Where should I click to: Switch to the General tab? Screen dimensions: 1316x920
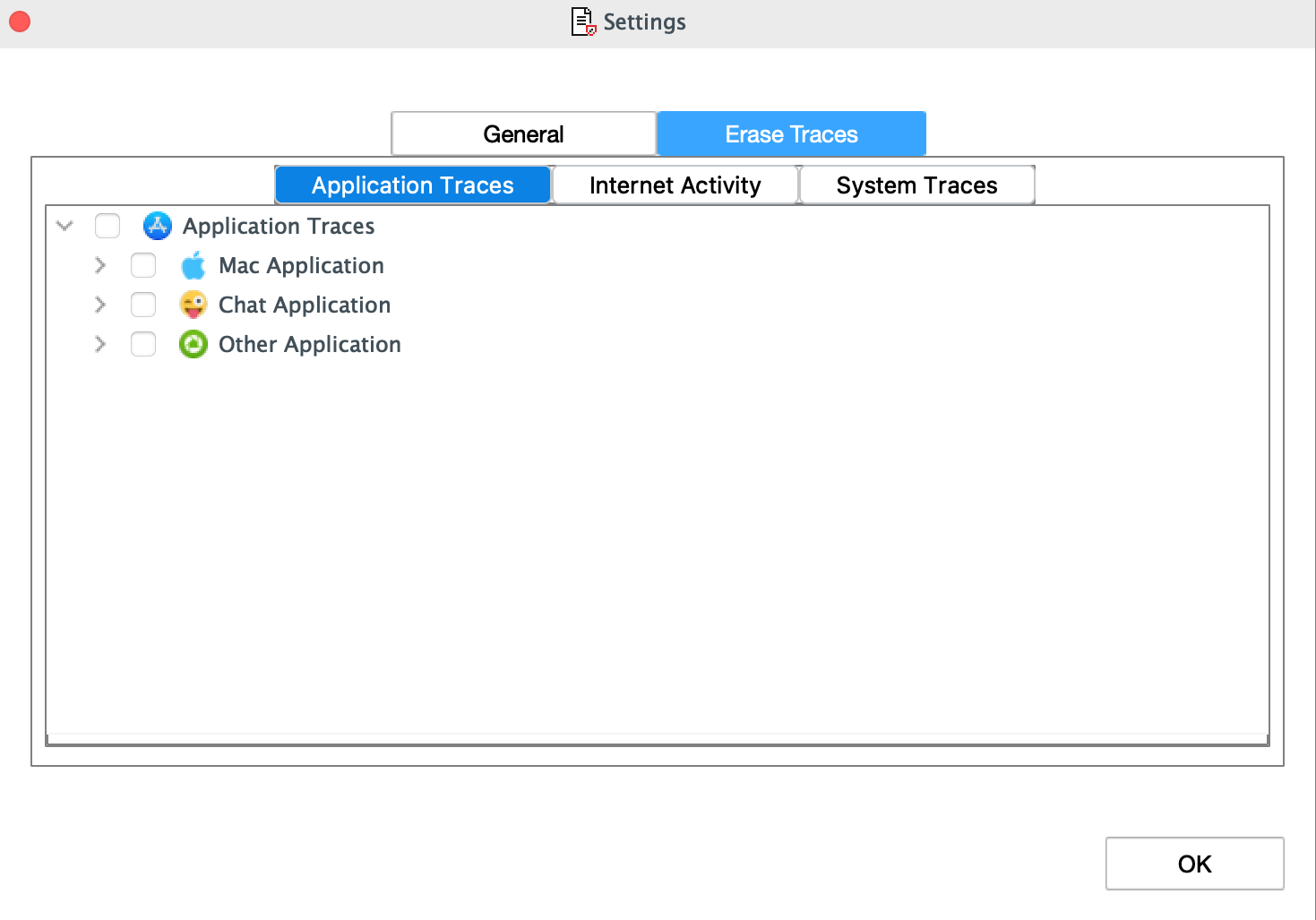tap(524, 133)
